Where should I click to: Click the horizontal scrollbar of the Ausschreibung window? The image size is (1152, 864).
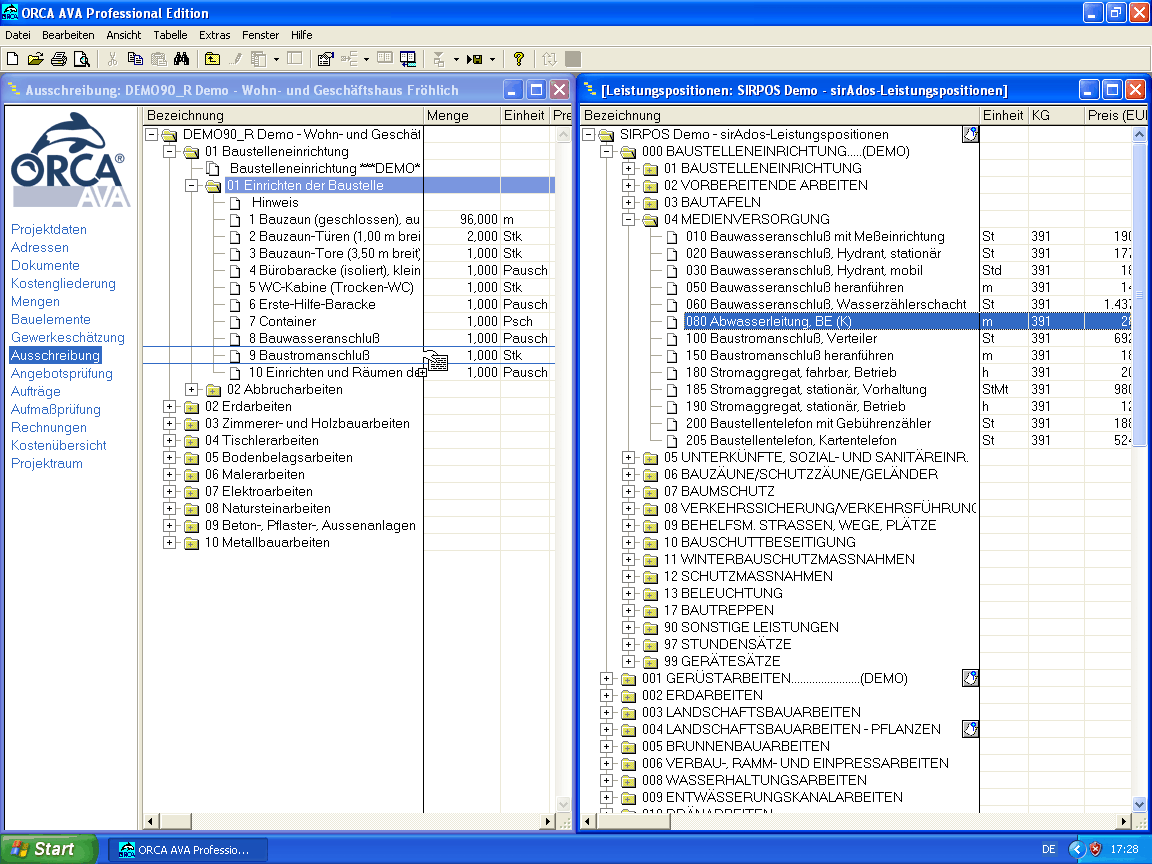350,821
